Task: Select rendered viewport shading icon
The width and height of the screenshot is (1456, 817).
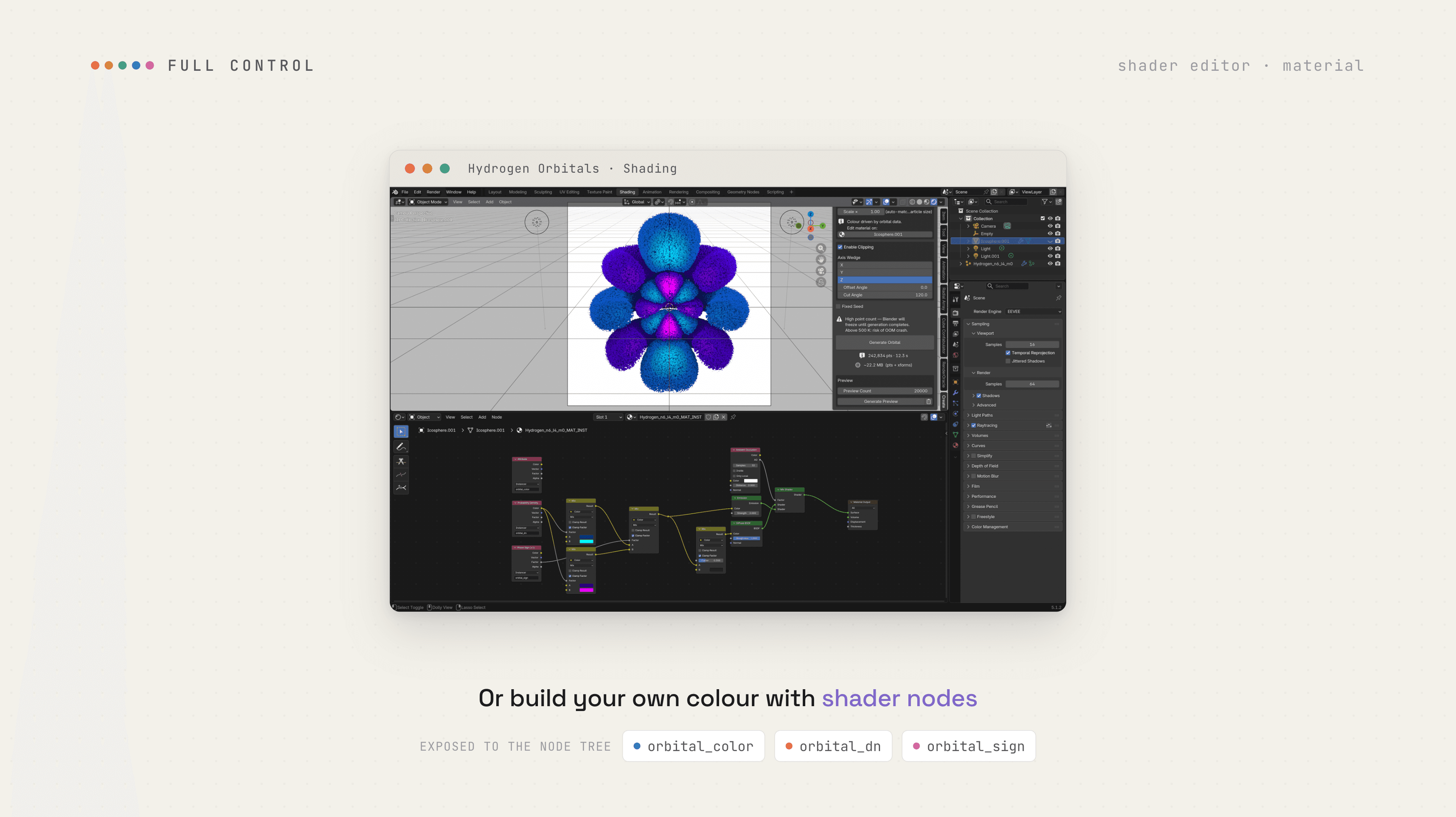Action: pyautogui.click(x=934, y=202)
